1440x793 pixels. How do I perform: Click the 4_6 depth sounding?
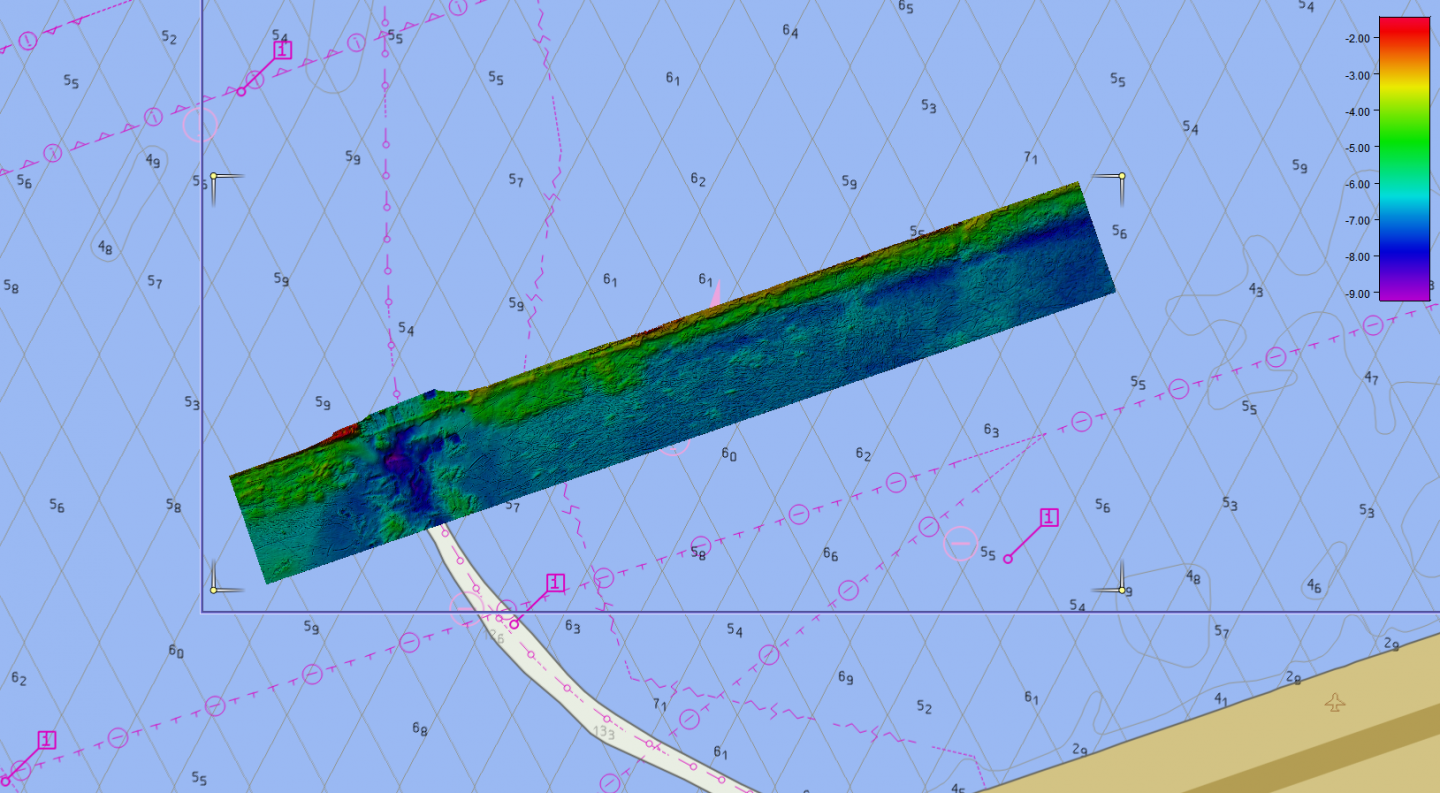point(1314,586)
